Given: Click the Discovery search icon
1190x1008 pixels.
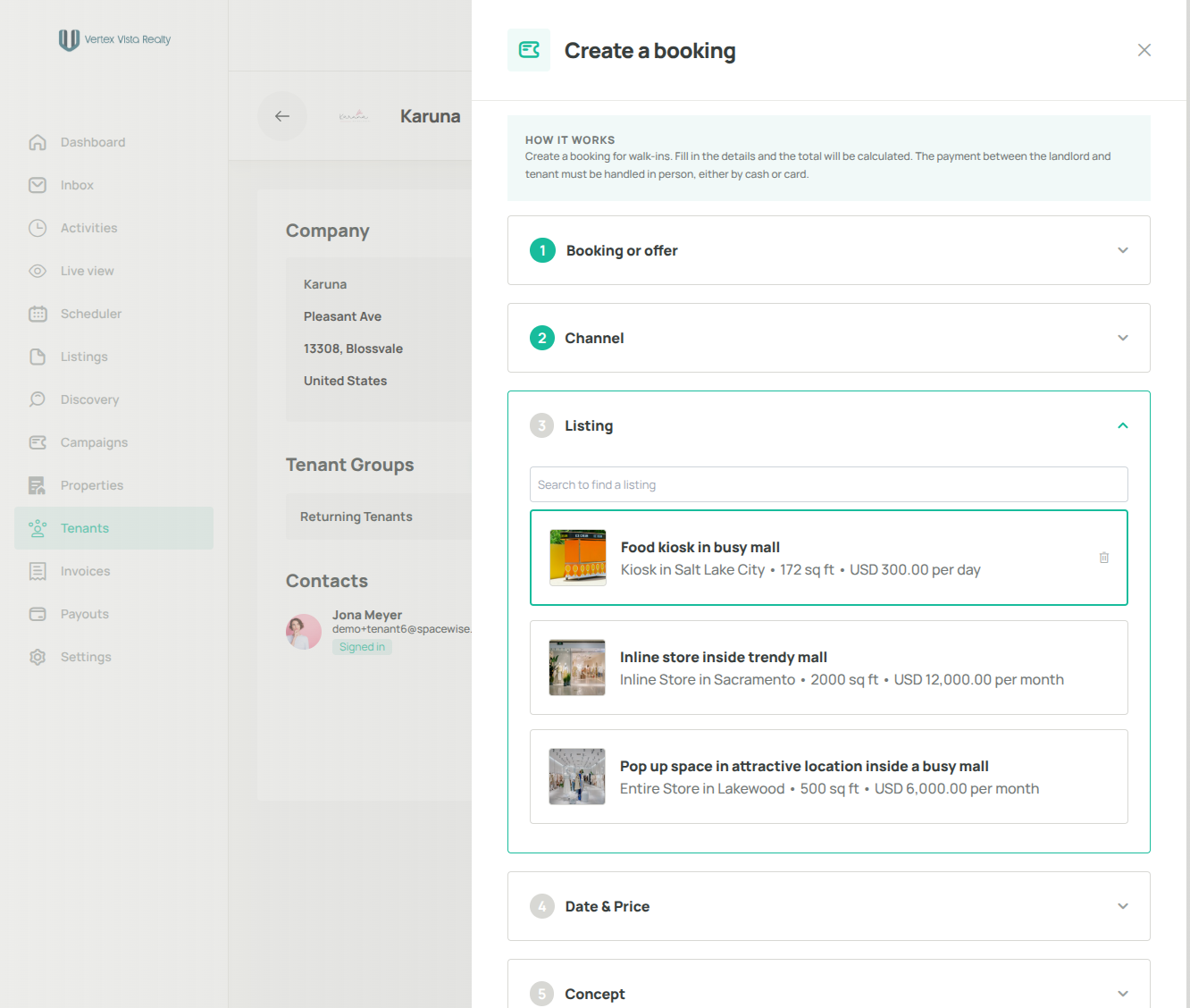Looking at the screenshot, I should coord(38,399).
